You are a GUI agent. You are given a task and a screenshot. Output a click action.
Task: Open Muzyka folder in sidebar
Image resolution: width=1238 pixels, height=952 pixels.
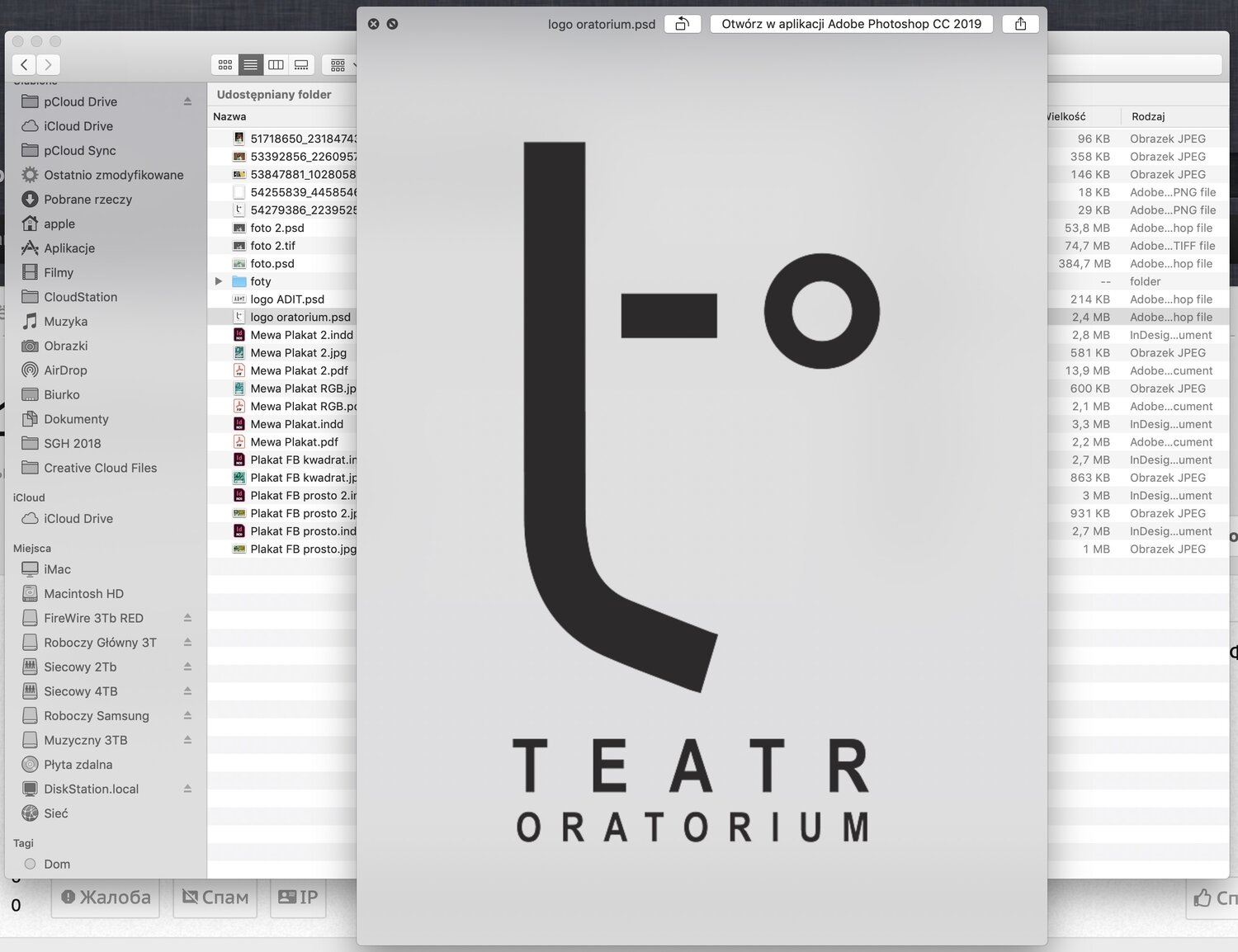(65, 321)
